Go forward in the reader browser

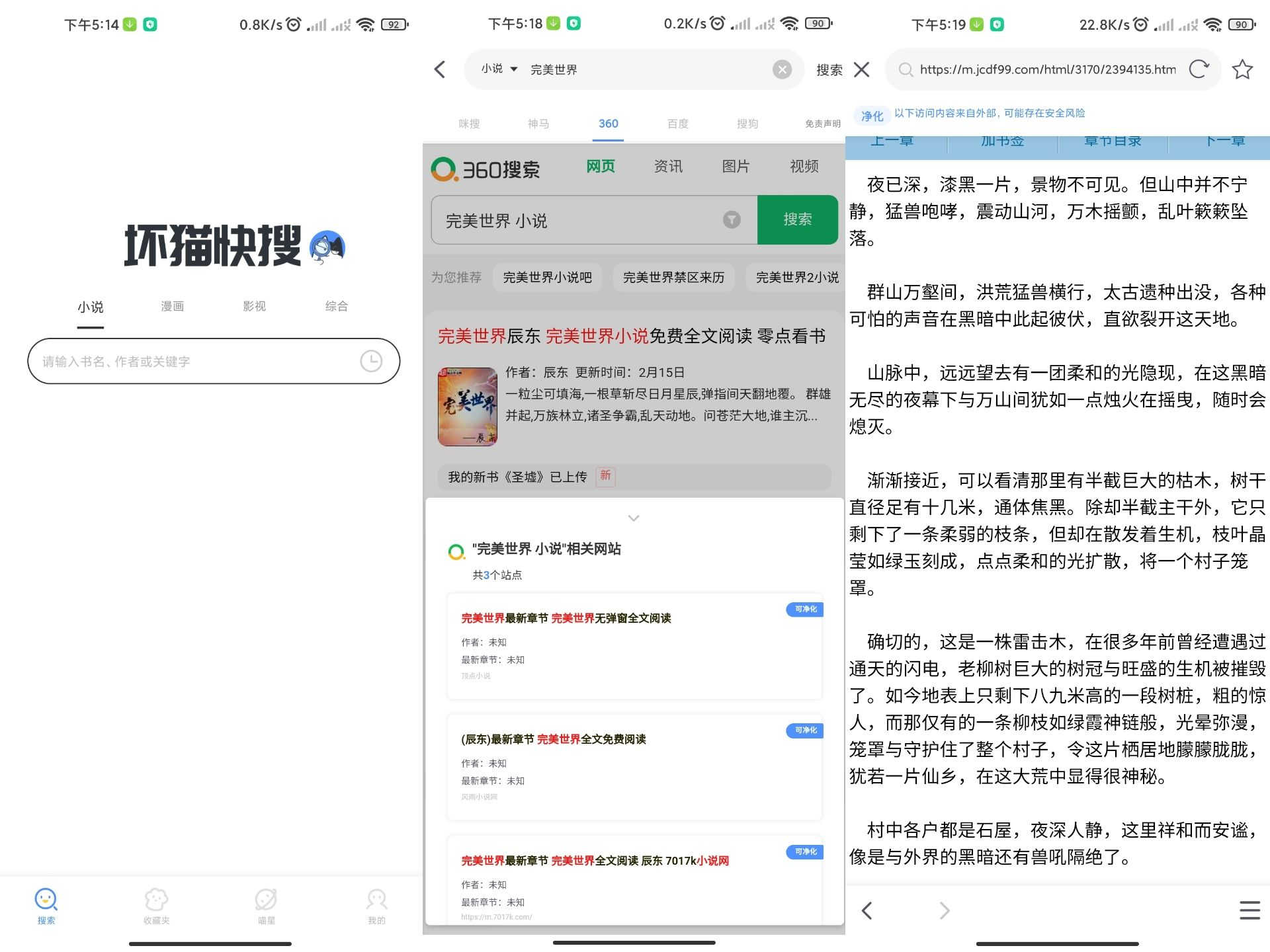pyautogui.click(x=945, y=910)
